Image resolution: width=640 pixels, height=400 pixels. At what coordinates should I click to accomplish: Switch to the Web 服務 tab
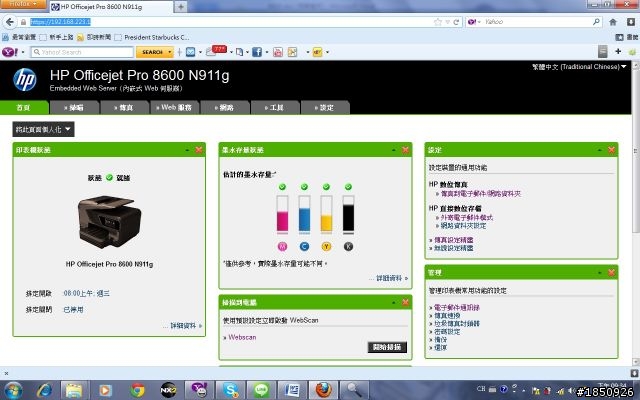coord(174,107)
